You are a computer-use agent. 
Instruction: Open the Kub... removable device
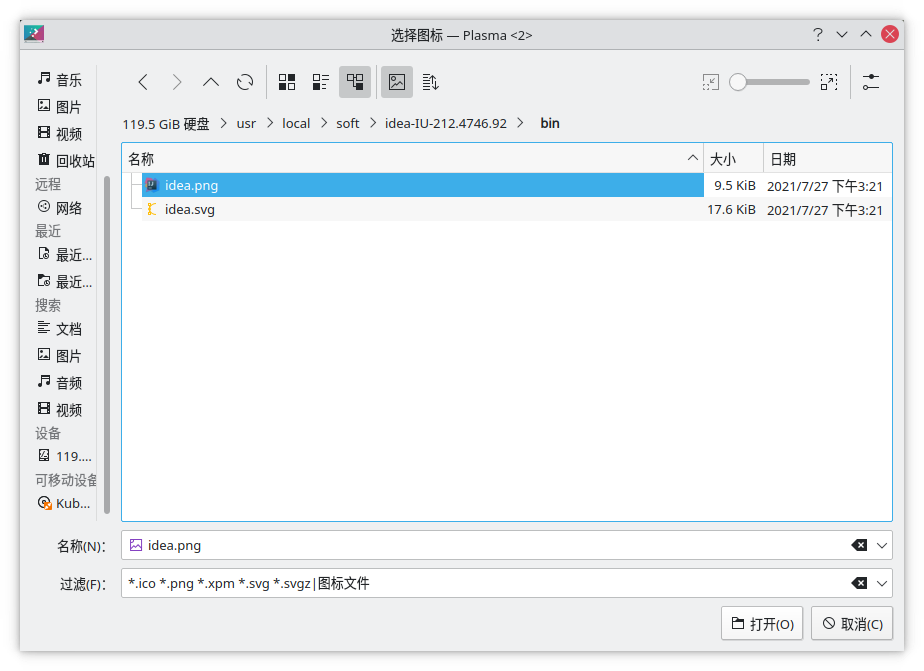tap(64, 504)
